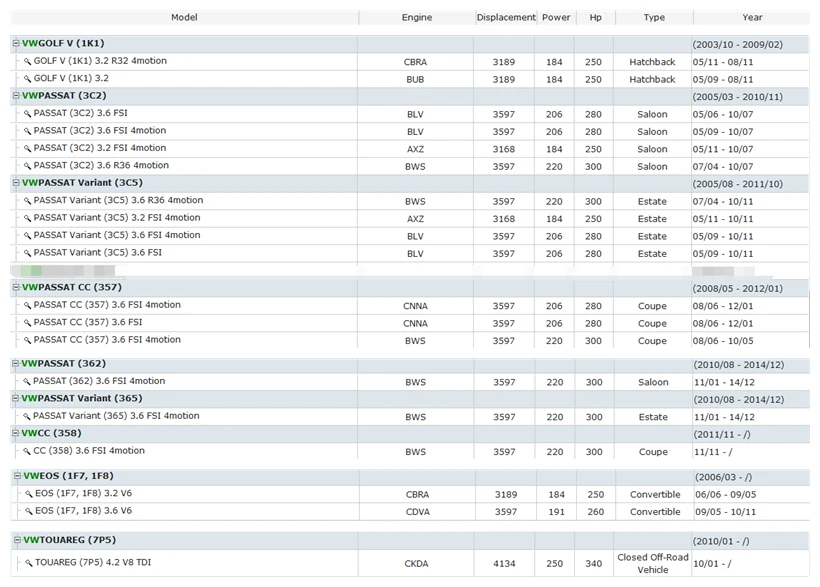The image size is (820, 587).
Task: Click magnifier icon for PASSAT (3C2) 3.6 FSI 4motion
Action: click(27, 131)
